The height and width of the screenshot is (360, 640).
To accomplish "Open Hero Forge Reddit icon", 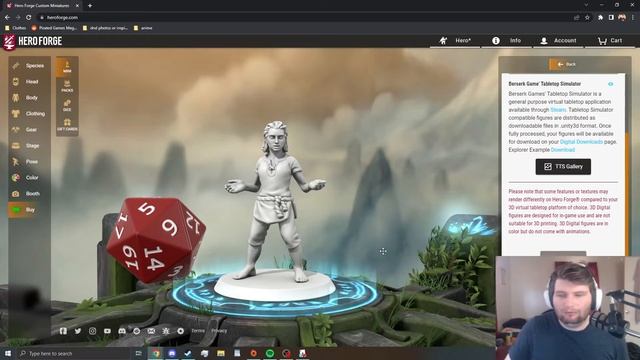I will point(137,331).
